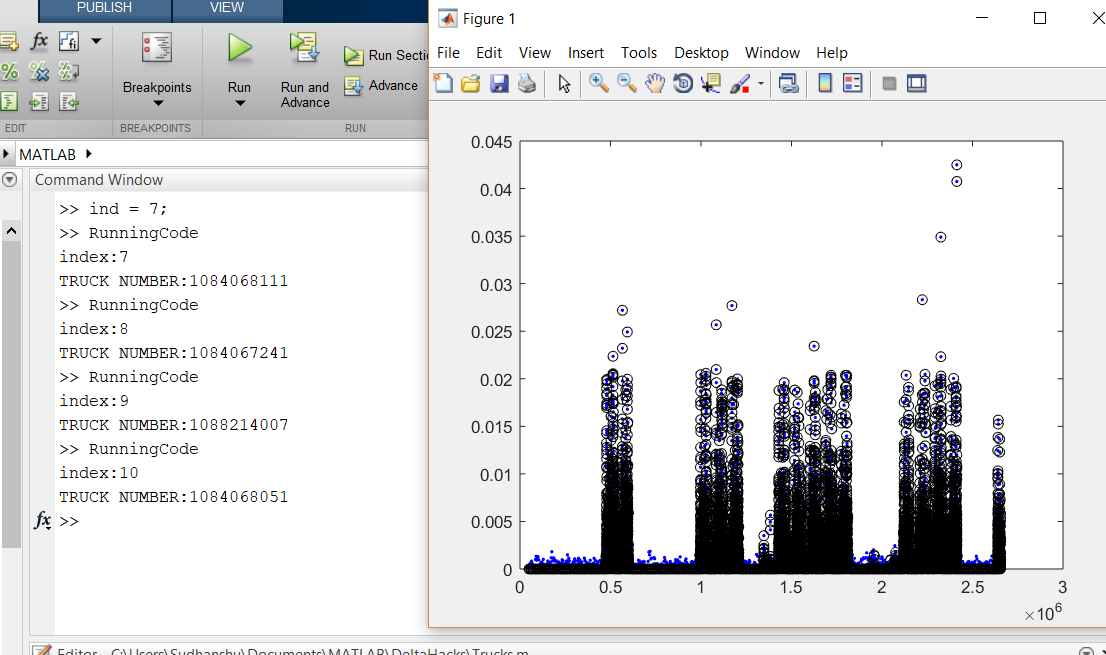Click the left panel scroll-up arrow

click(11, 231)
